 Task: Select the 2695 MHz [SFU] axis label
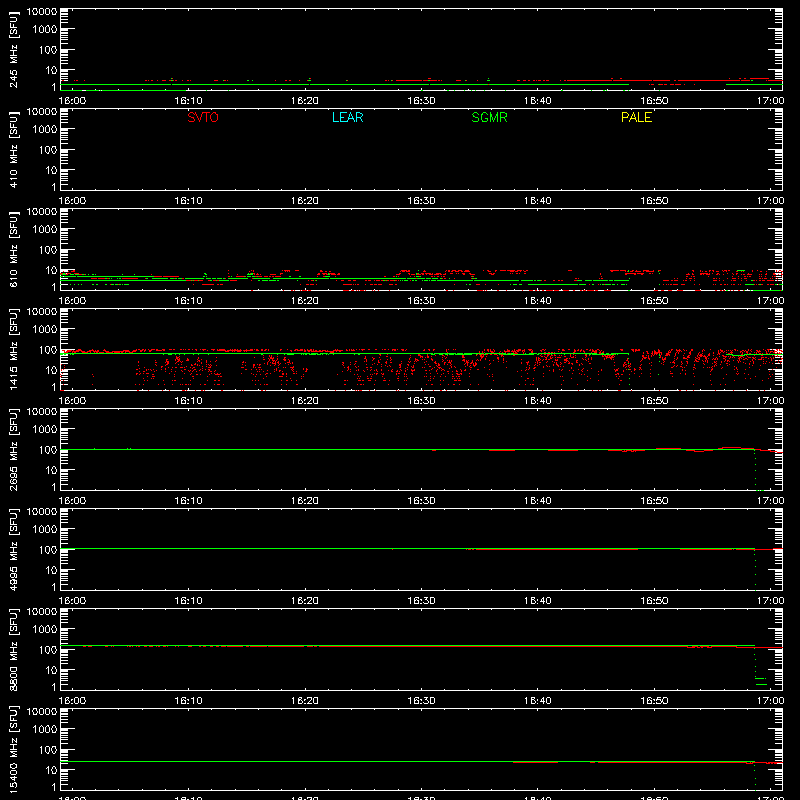coord(13,449)
